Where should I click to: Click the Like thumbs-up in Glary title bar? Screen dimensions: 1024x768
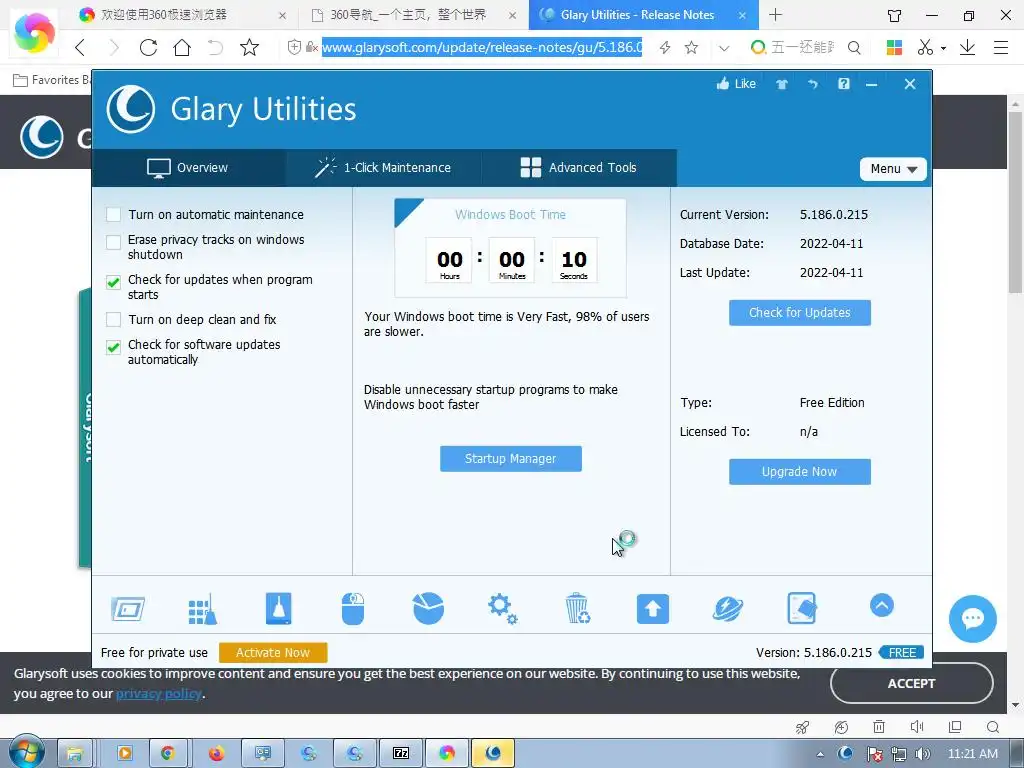[736, 84]
